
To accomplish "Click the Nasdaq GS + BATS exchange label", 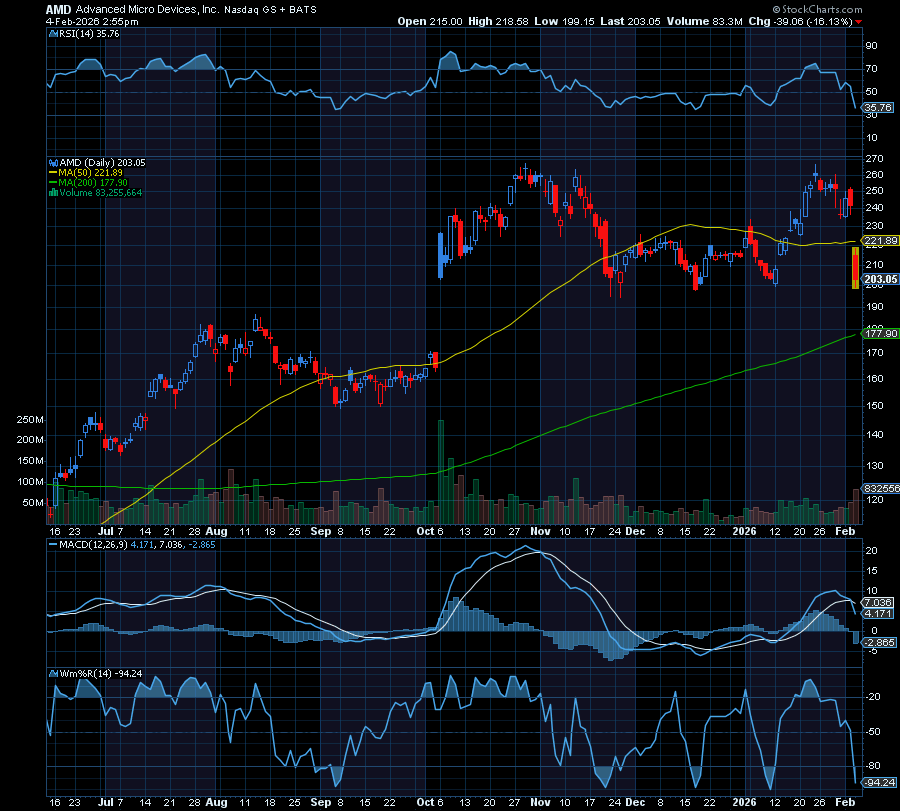I will [x=270, y=10].
